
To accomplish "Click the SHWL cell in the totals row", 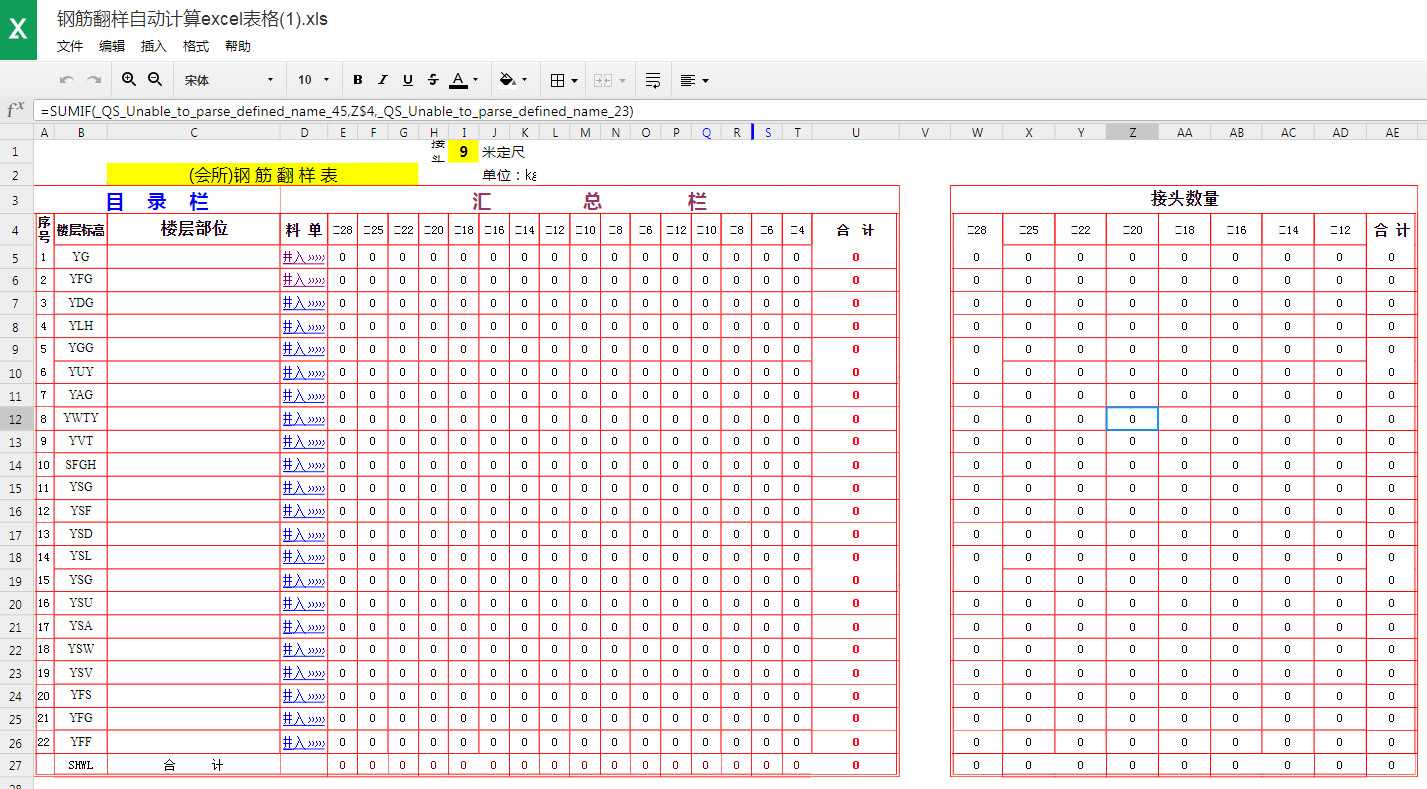I will tap(81, 765).
